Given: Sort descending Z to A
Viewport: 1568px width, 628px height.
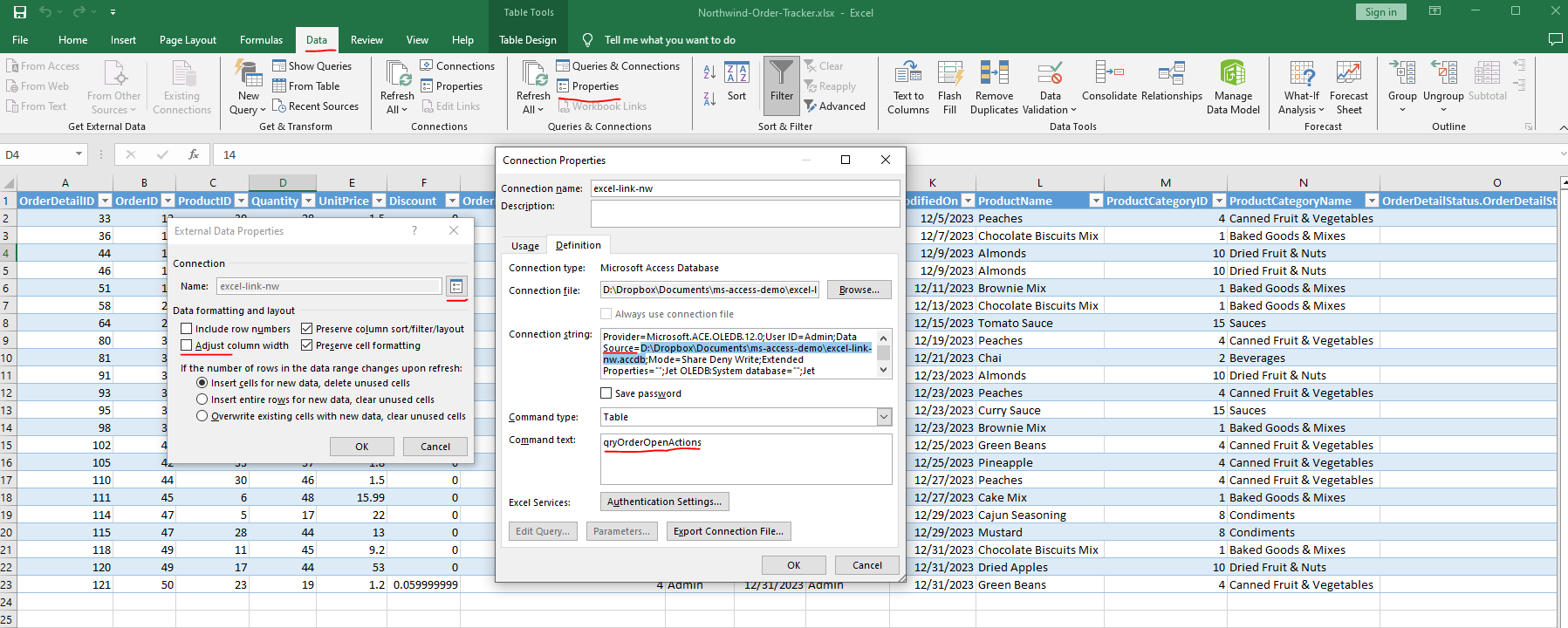Looking at the screenshot, I should (709, 99).
